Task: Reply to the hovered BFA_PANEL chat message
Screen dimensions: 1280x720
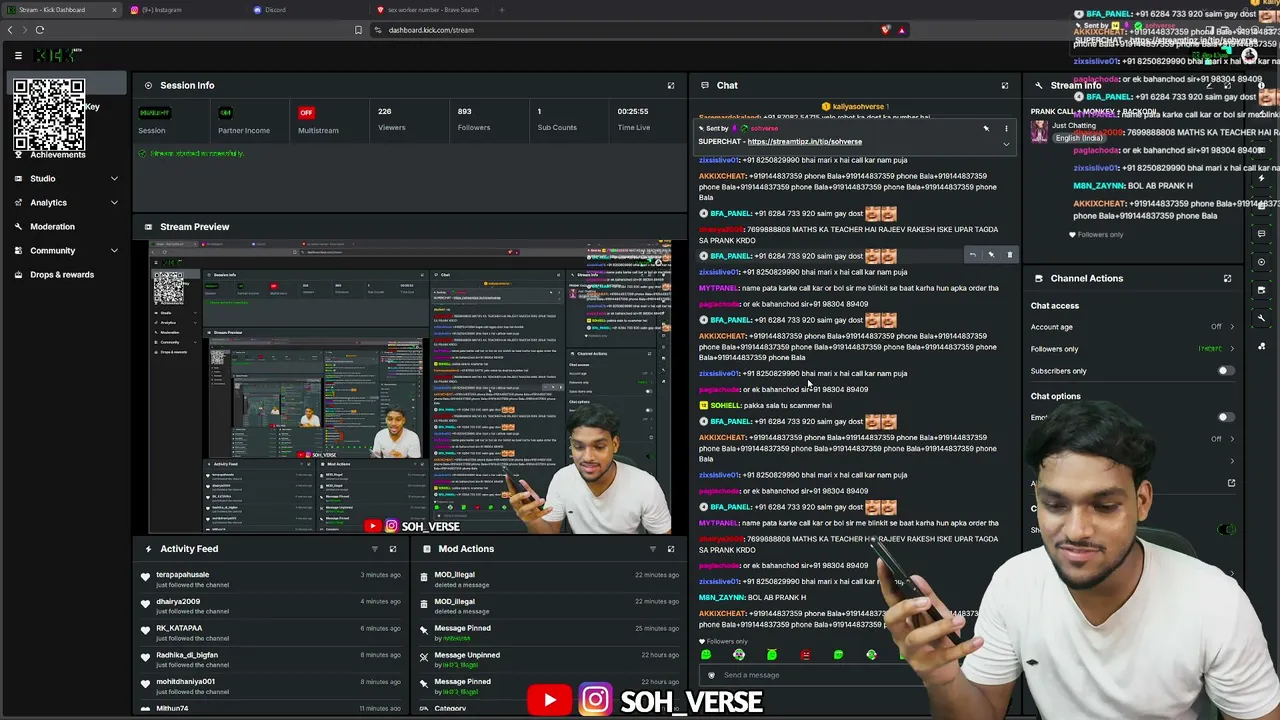Action: pos(972,255)
